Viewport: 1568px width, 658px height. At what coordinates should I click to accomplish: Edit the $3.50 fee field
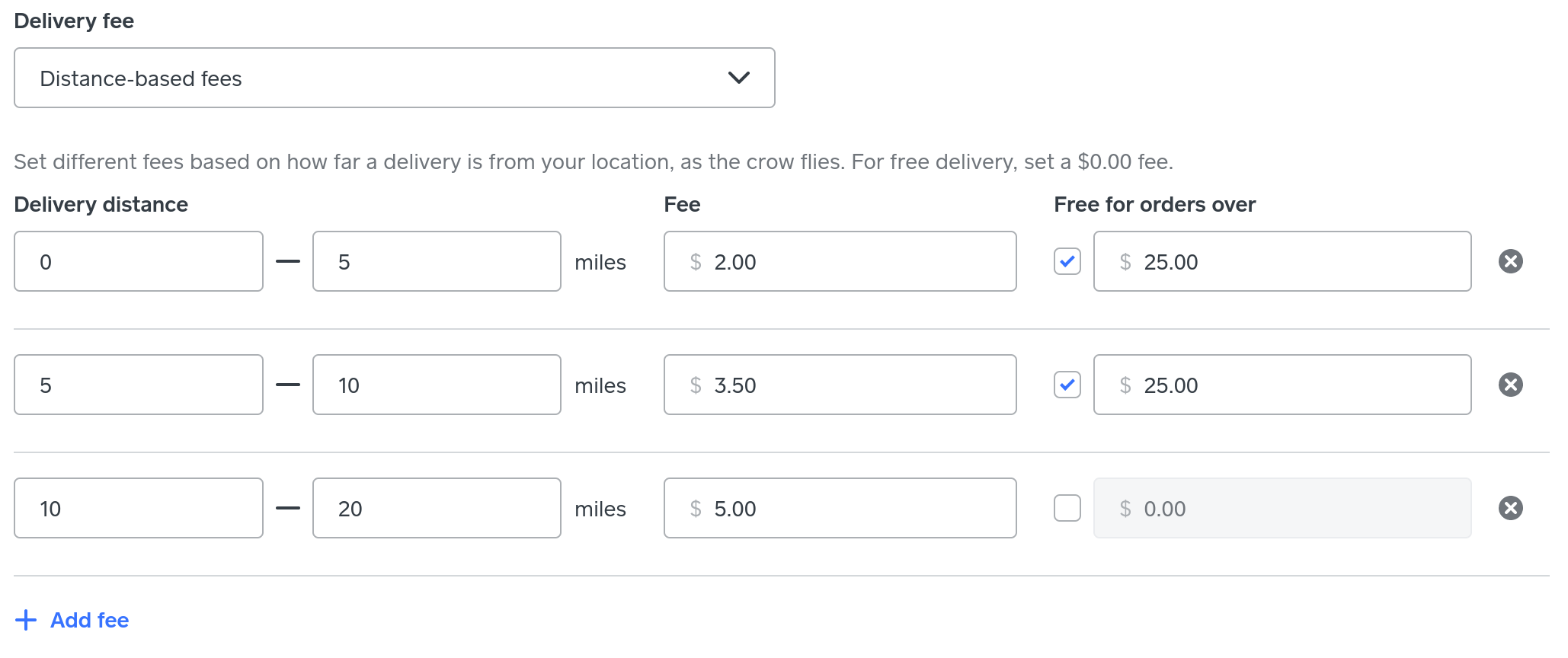click(x=840, y=385)
